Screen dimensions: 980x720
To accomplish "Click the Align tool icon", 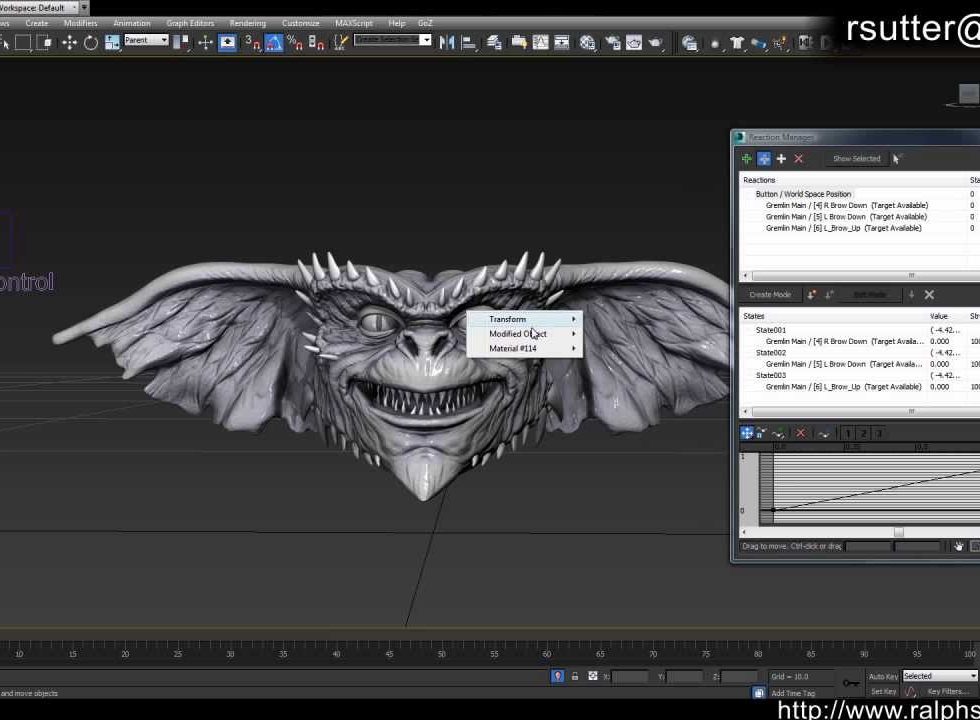I will coord(468,42).
